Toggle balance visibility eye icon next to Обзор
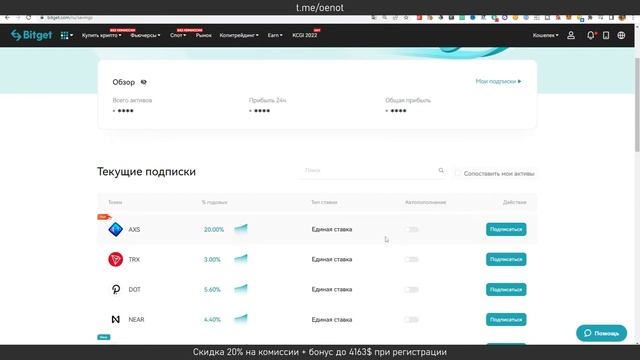This screenshot has width=640, height=360. pos(144,82)
